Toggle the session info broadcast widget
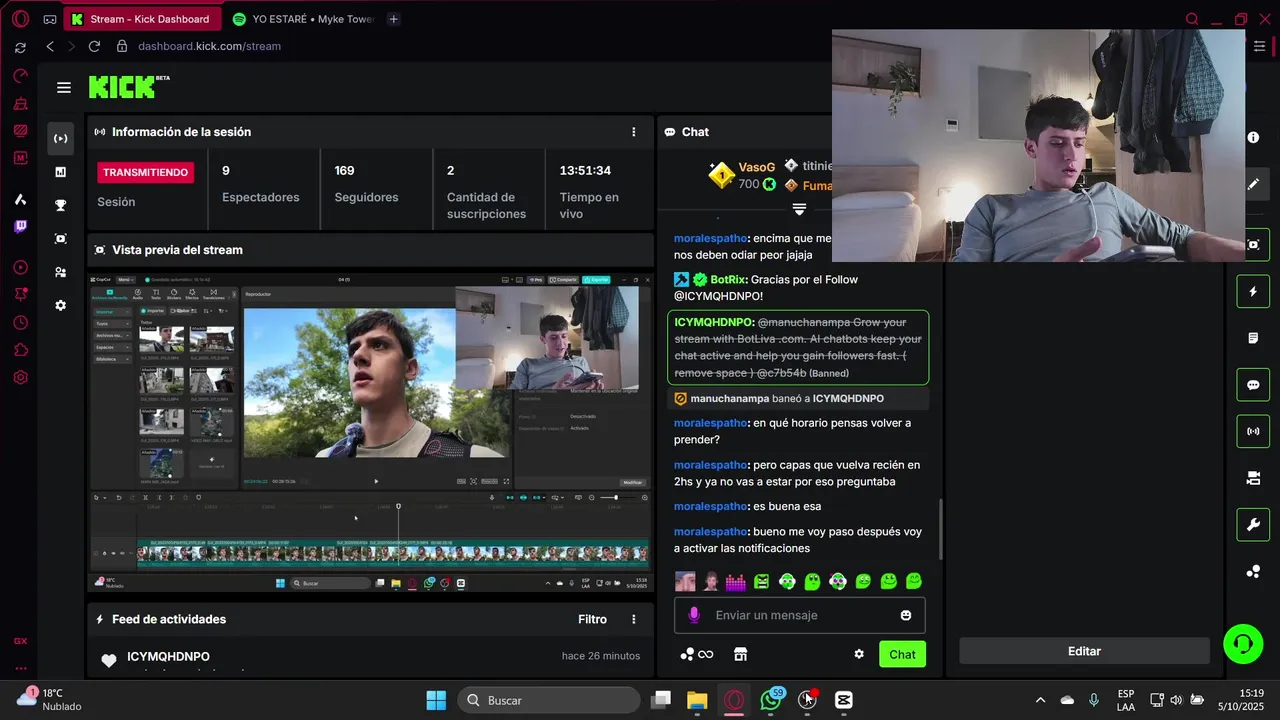The height and width of the screenshot is (720, 1280). 1253,431
